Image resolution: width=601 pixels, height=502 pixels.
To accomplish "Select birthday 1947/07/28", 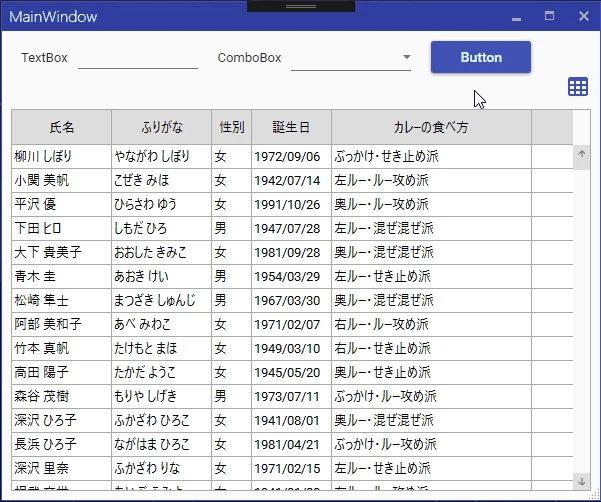I will (x=291, y=228).
